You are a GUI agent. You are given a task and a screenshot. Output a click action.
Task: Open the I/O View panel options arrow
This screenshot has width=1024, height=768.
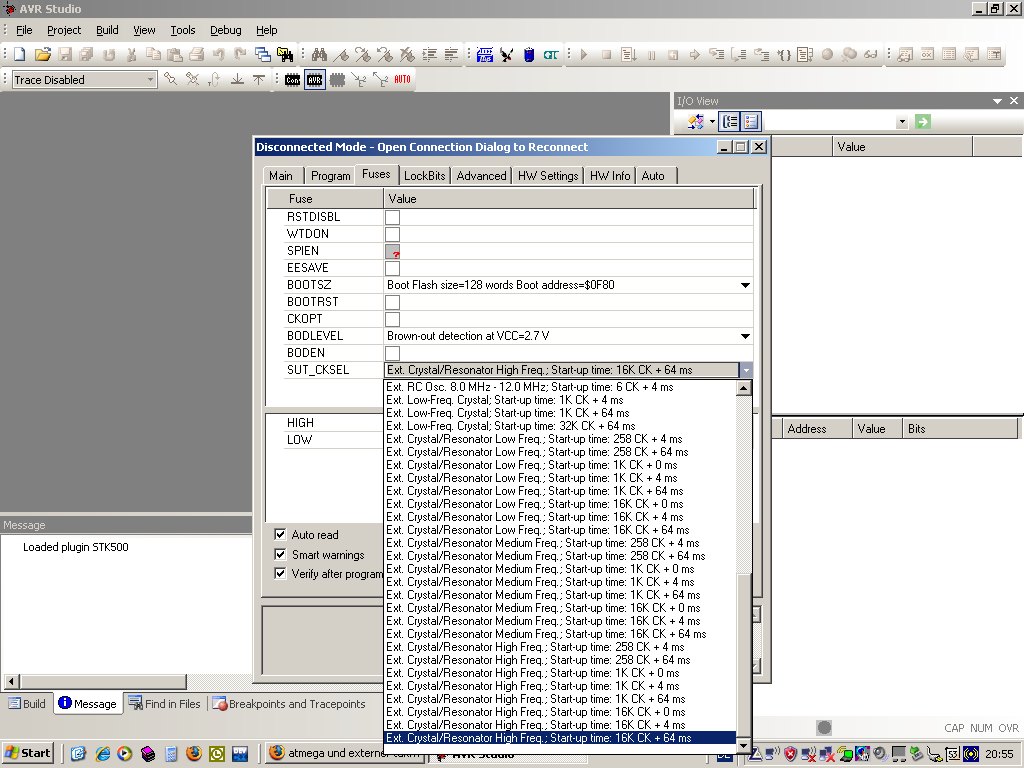(997, 101)
